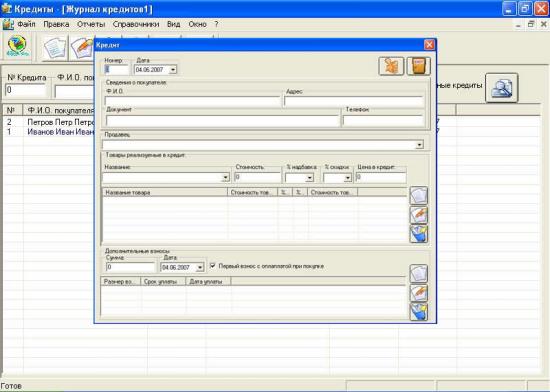550x392 pixels.
Task: Click the Номер input field
Action: pyautogui.click(x=117, y=69)
